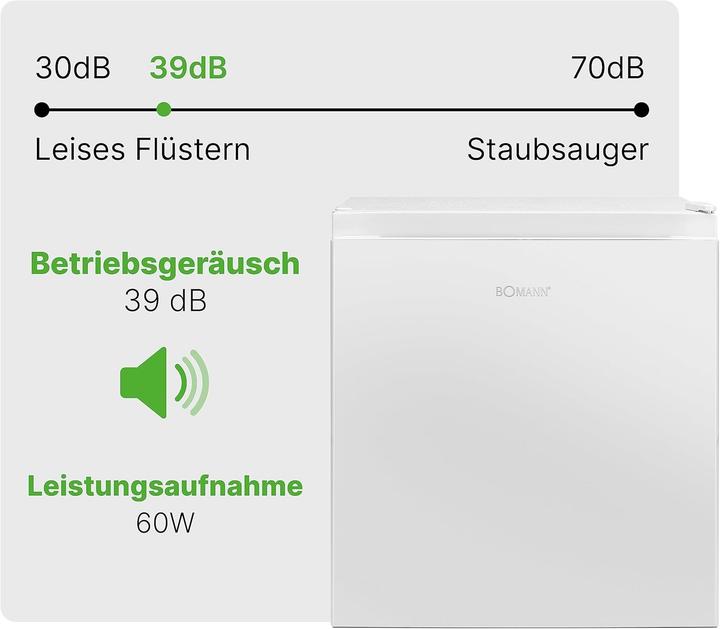Click the 60W power value
This screenshot has height=629, width=720.
coord(165,522)
